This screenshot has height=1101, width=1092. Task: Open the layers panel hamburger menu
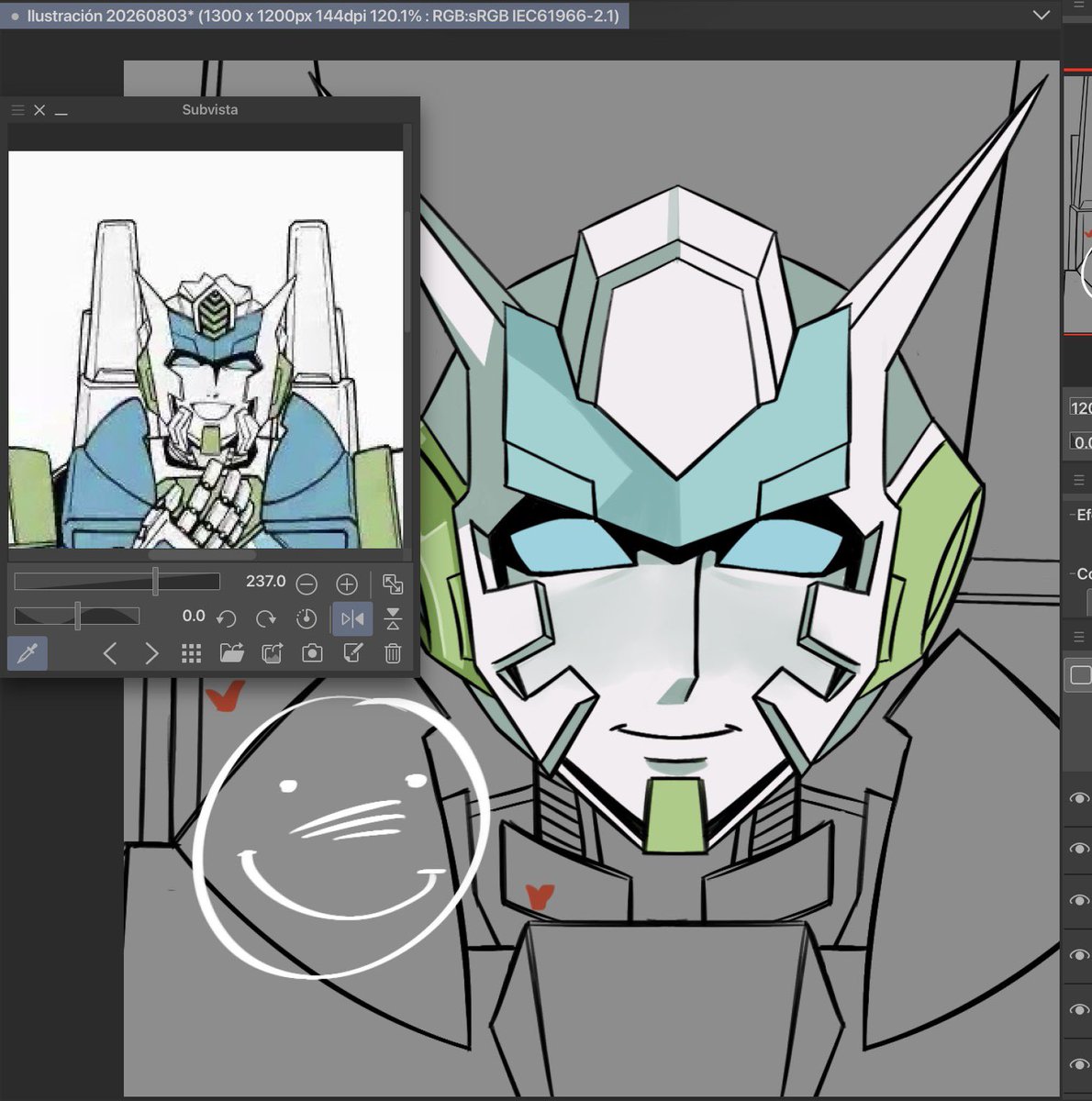1079,636
